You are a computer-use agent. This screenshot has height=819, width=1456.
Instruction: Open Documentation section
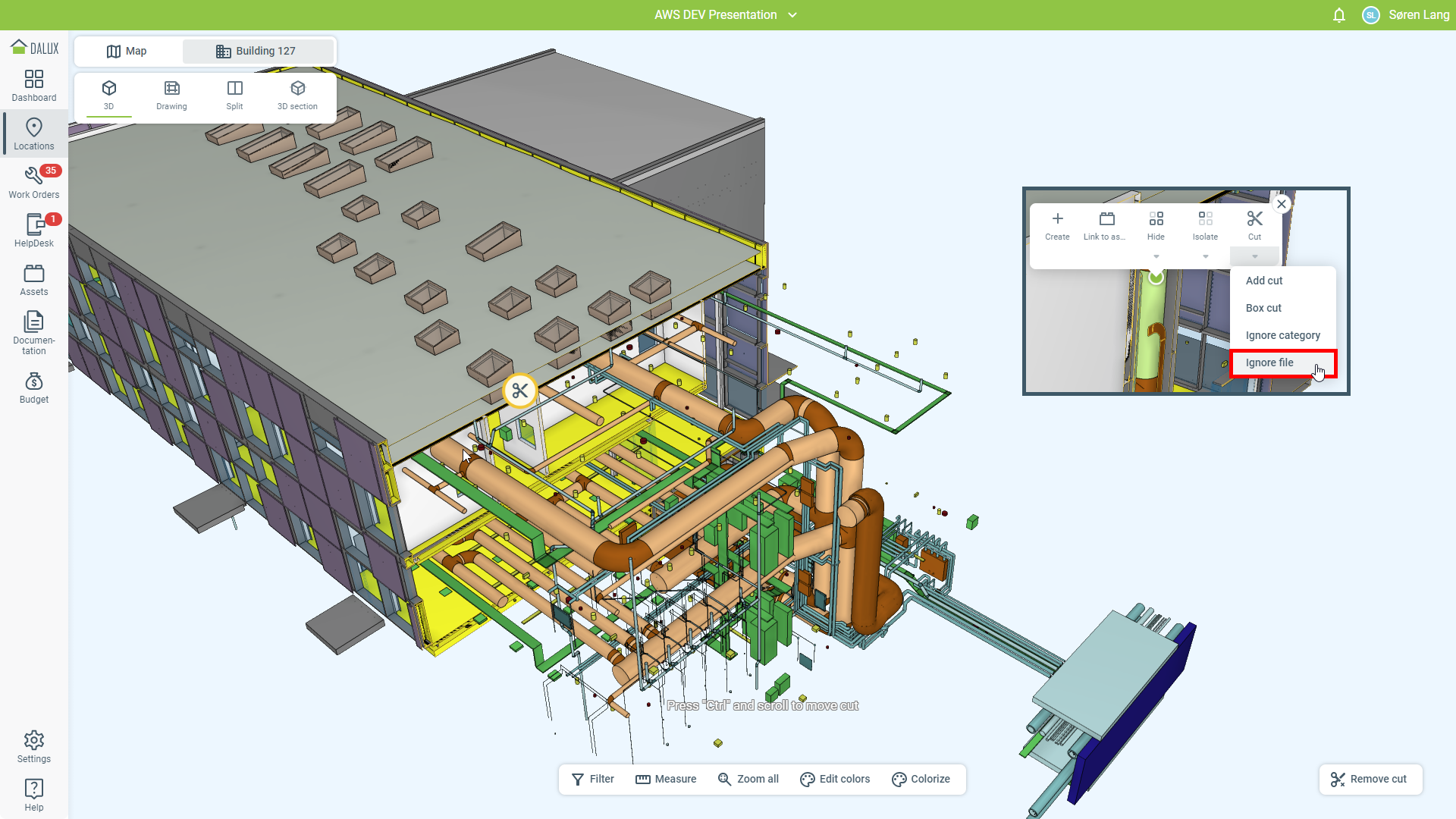pos(34,334)
